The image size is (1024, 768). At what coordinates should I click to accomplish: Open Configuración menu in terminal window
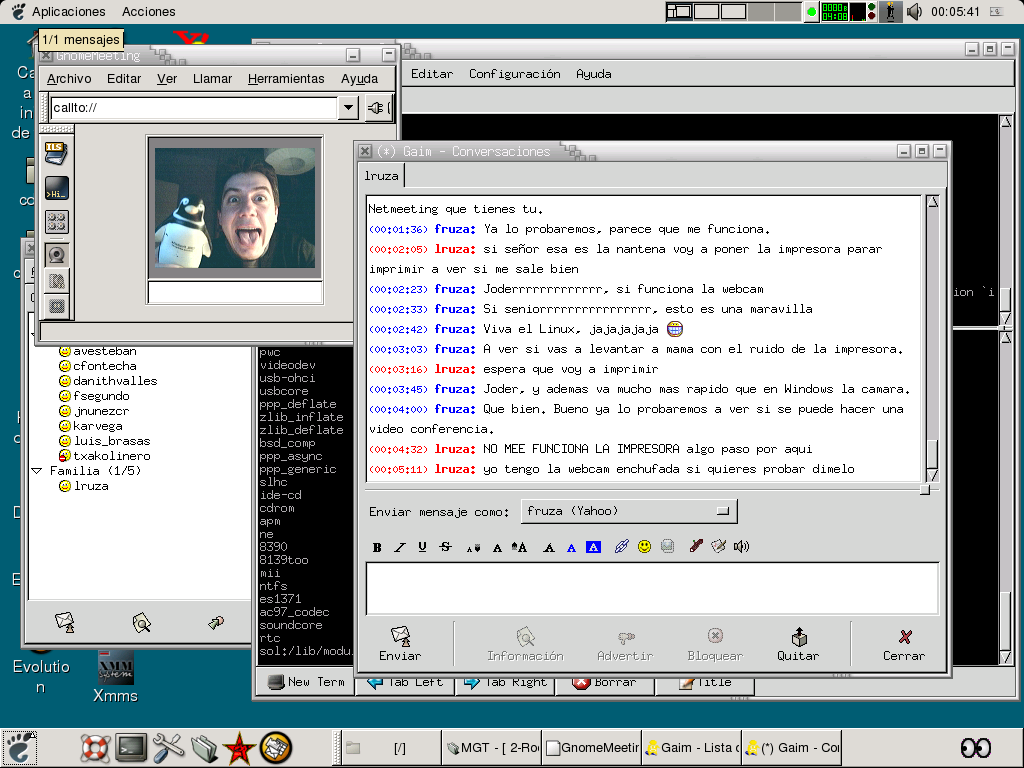click(515, 74)
